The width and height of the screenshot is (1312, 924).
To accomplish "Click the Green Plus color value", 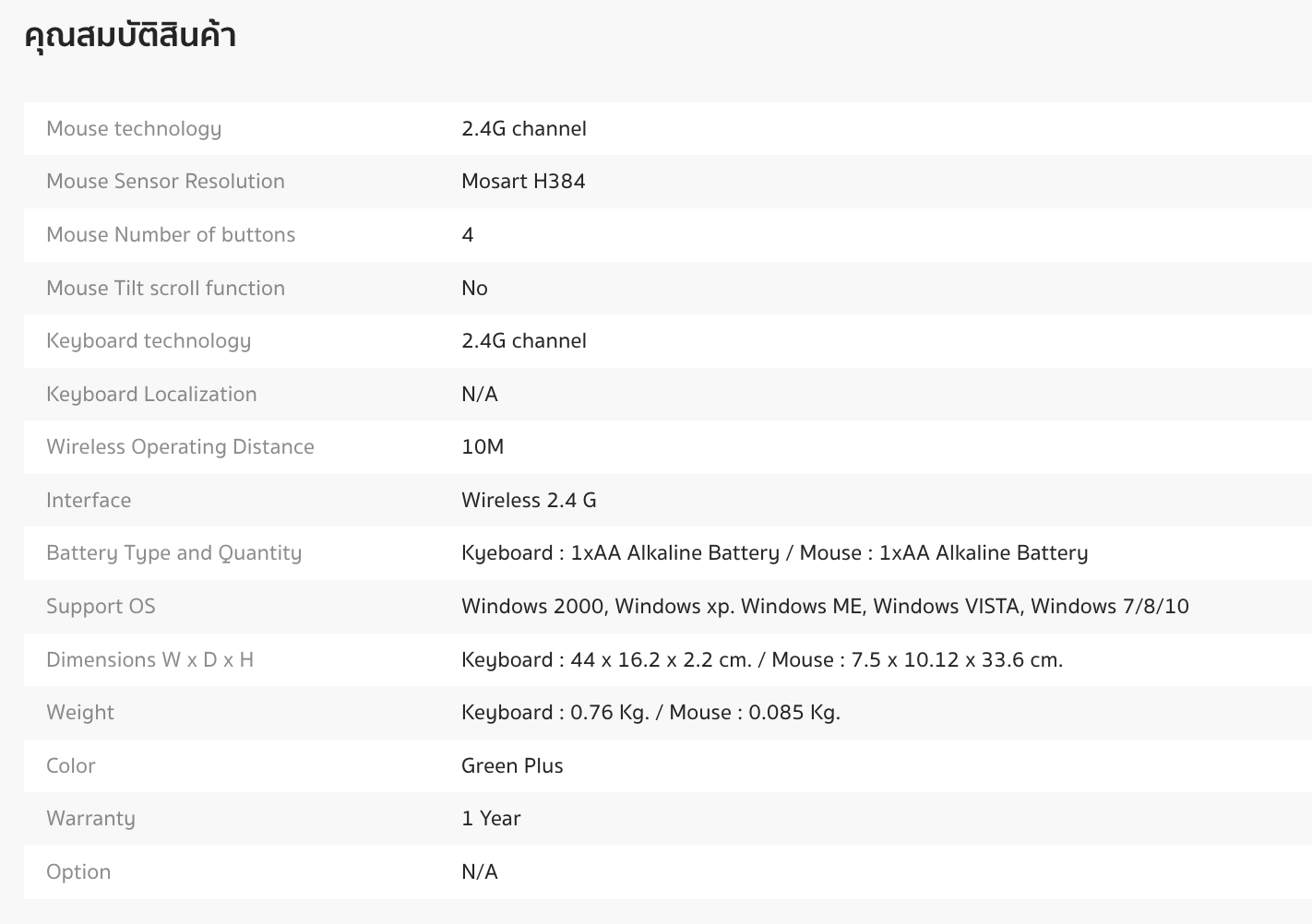I will [512, 766].
